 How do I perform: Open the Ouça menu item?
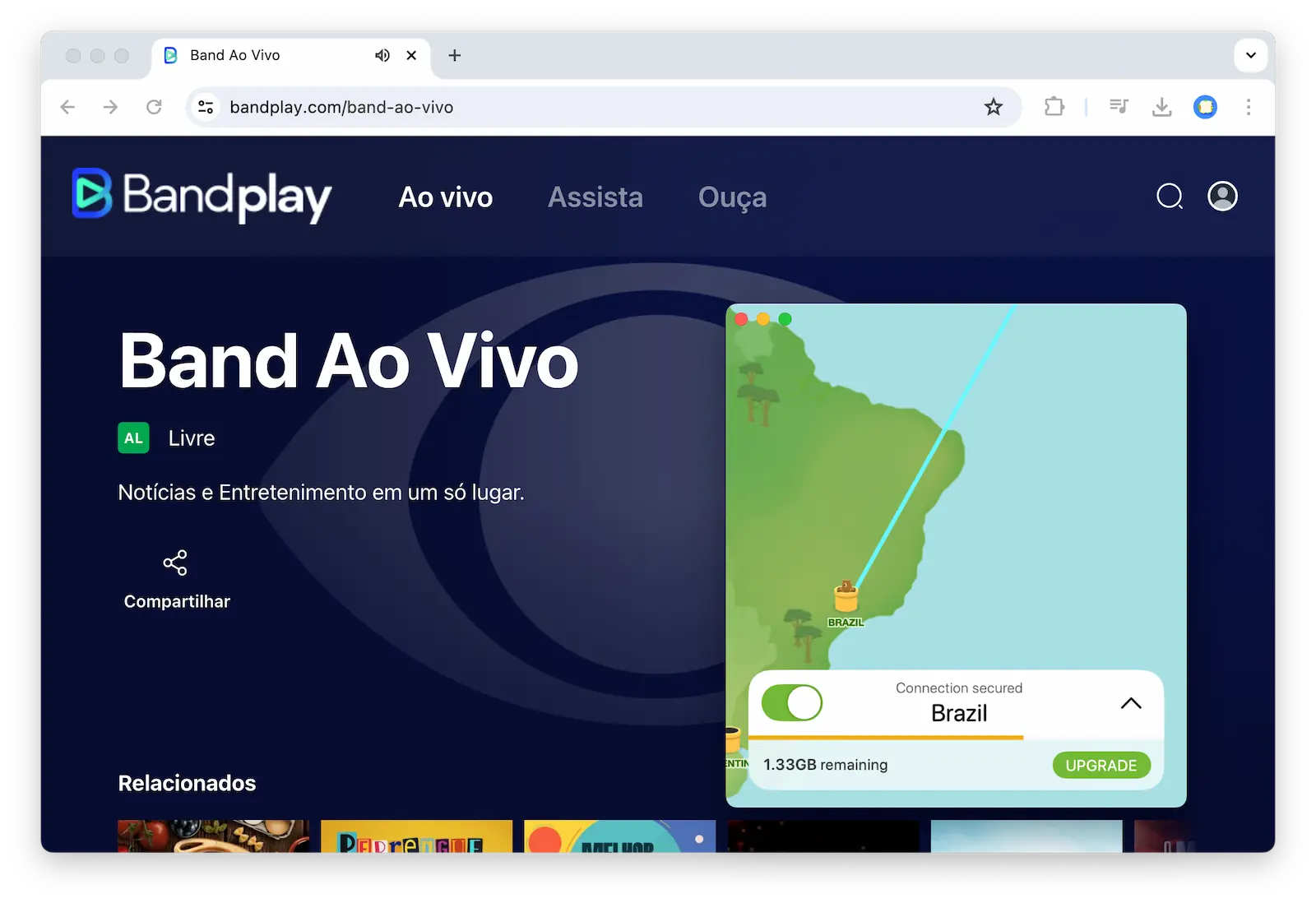[x=732, y=197]
